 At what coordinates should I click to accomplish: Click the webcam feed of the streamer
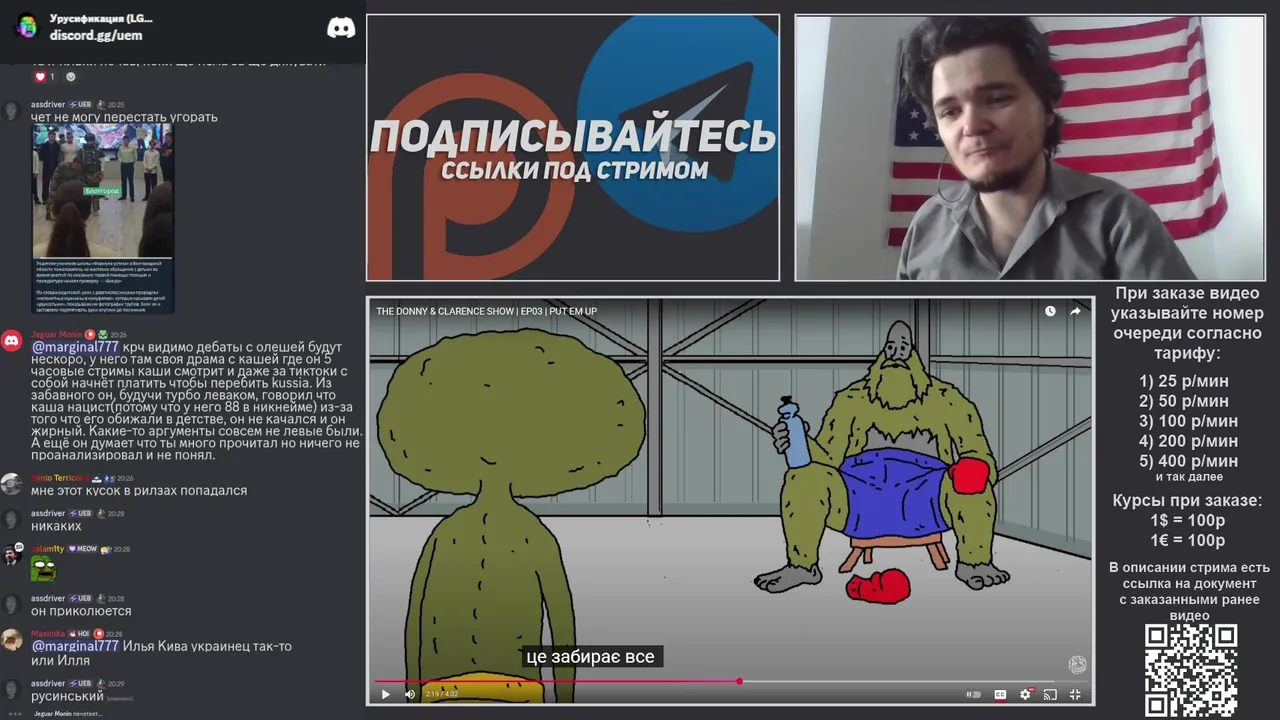pyautogui.click(x=1030, y=148)
